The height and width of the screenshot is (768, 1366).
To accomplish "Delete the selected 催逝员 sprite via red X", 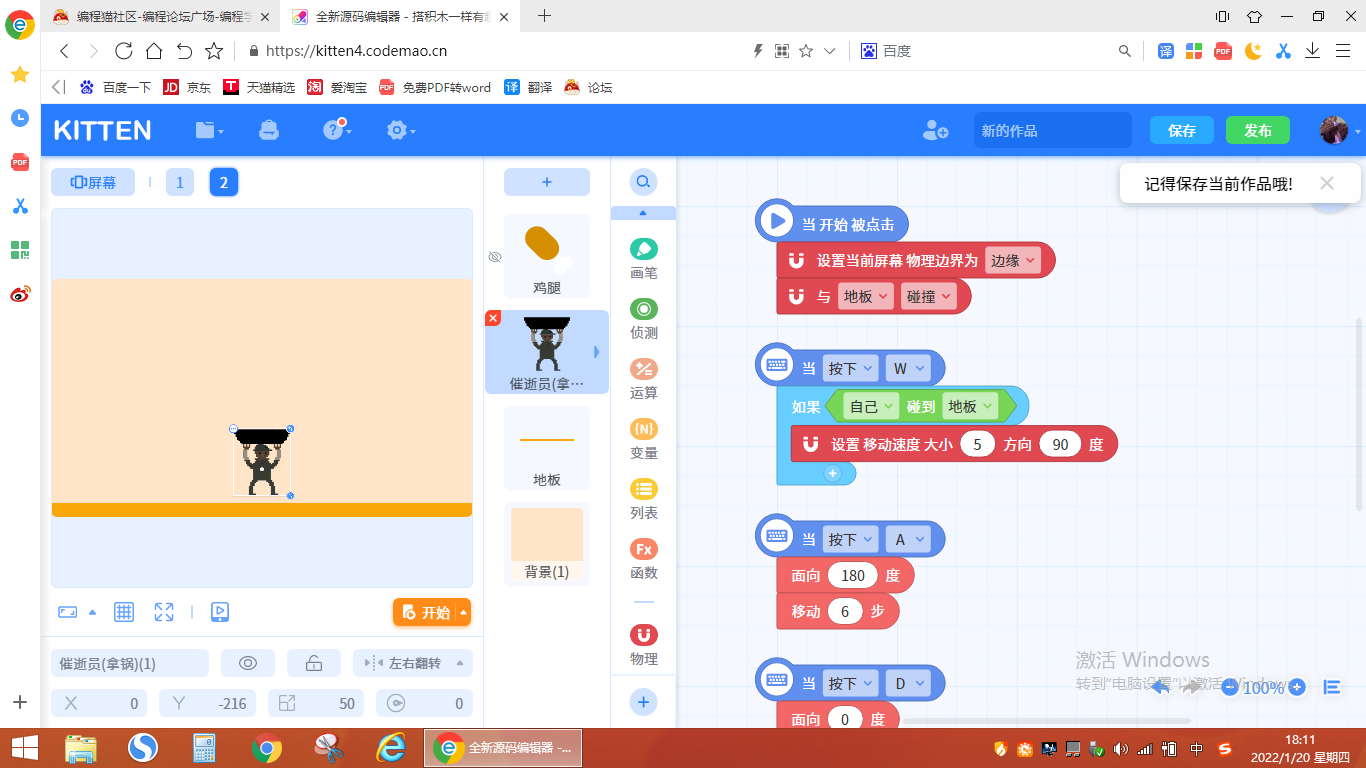I will pyautogui.click(x=493, y=318).
